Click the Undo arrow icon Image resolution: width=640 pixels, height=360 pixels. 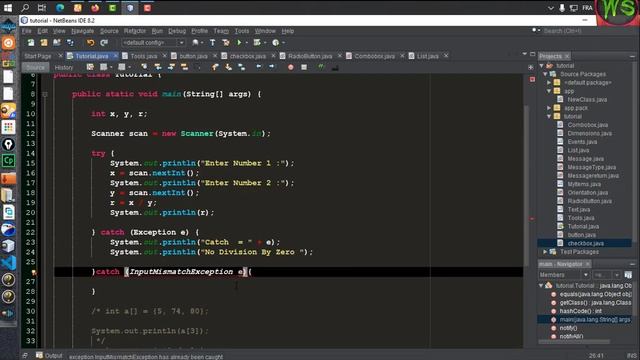[90, 42]
